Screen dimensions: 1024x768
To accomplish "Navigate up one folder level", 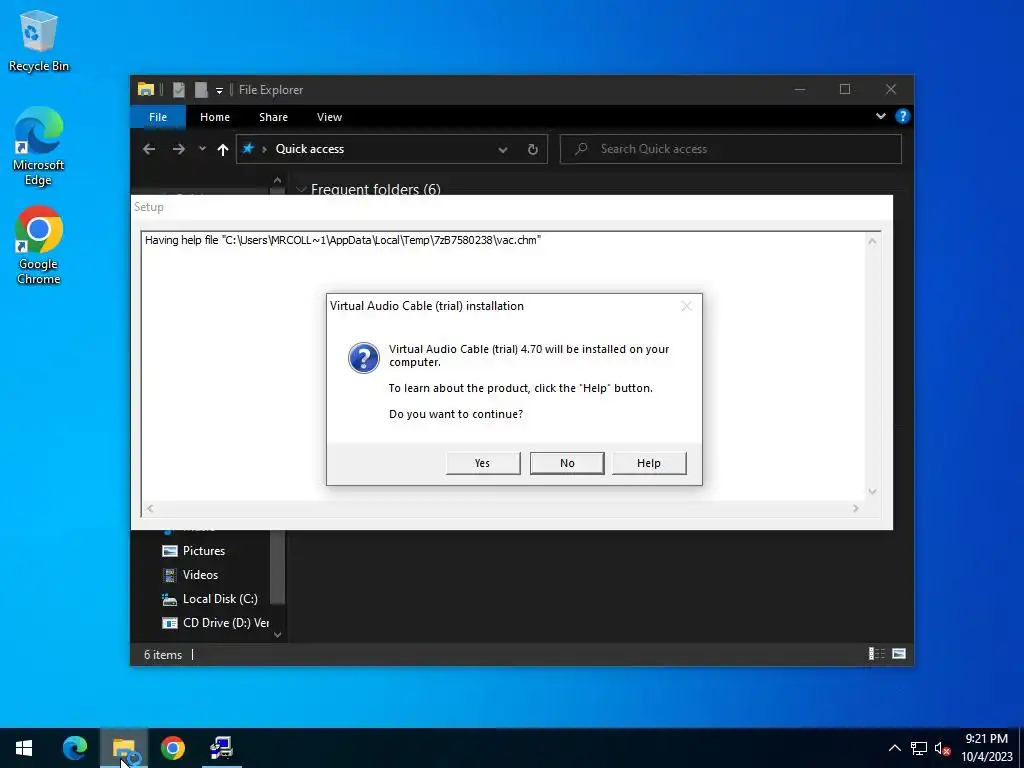I will (223, 150).
